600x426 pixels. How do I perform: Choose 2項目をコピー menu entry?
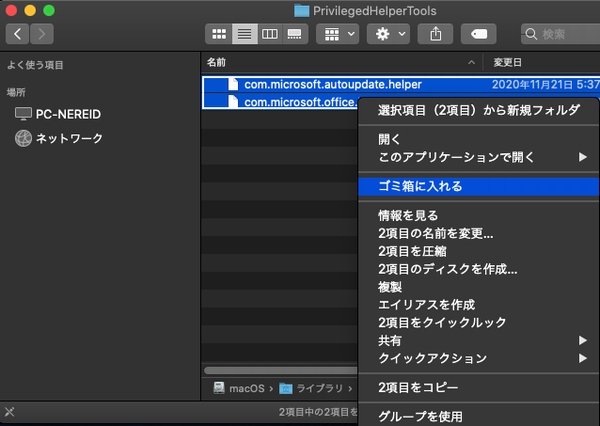[x=479, y=387]
